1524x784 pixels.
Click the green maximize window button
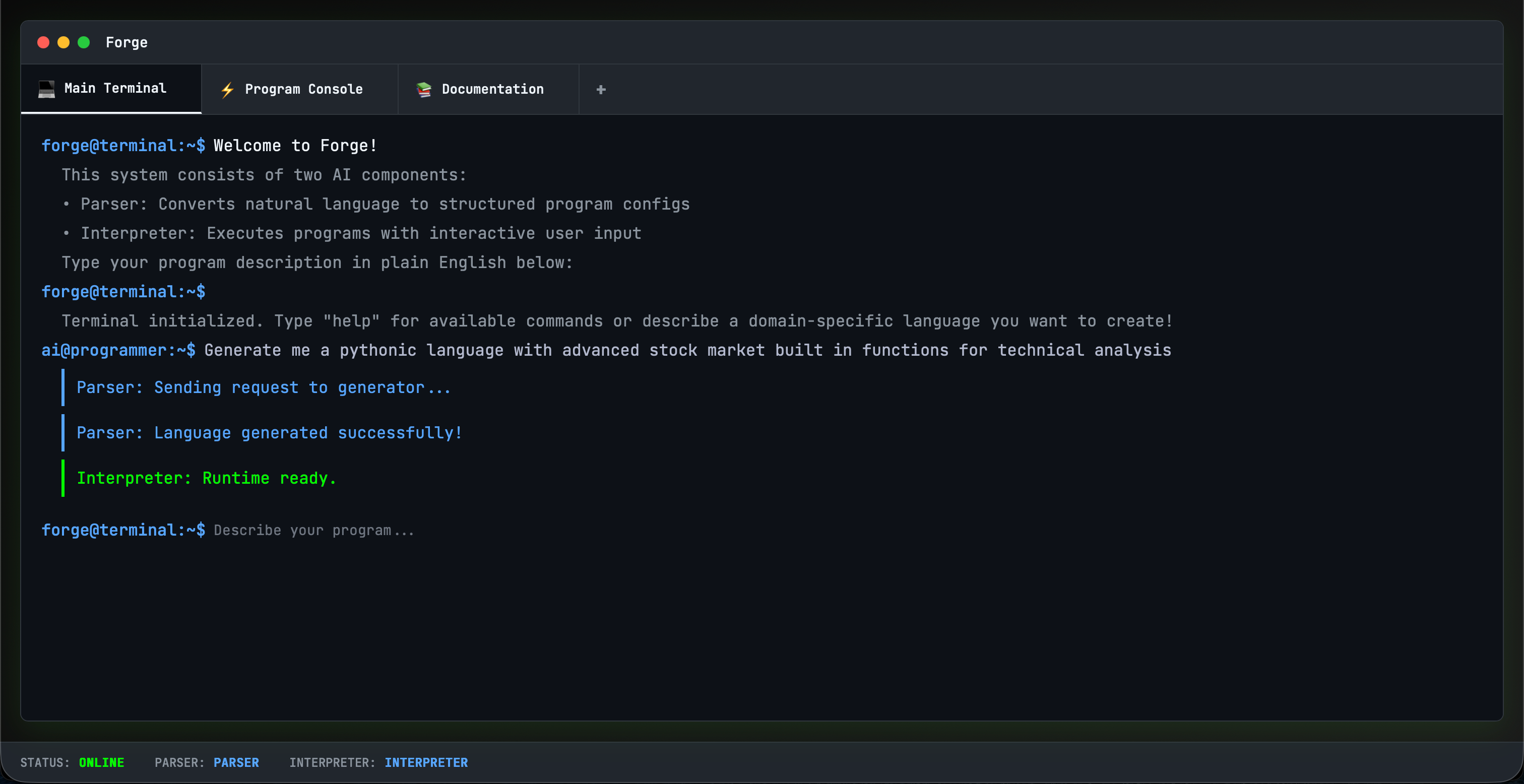(x=84, y=43)
